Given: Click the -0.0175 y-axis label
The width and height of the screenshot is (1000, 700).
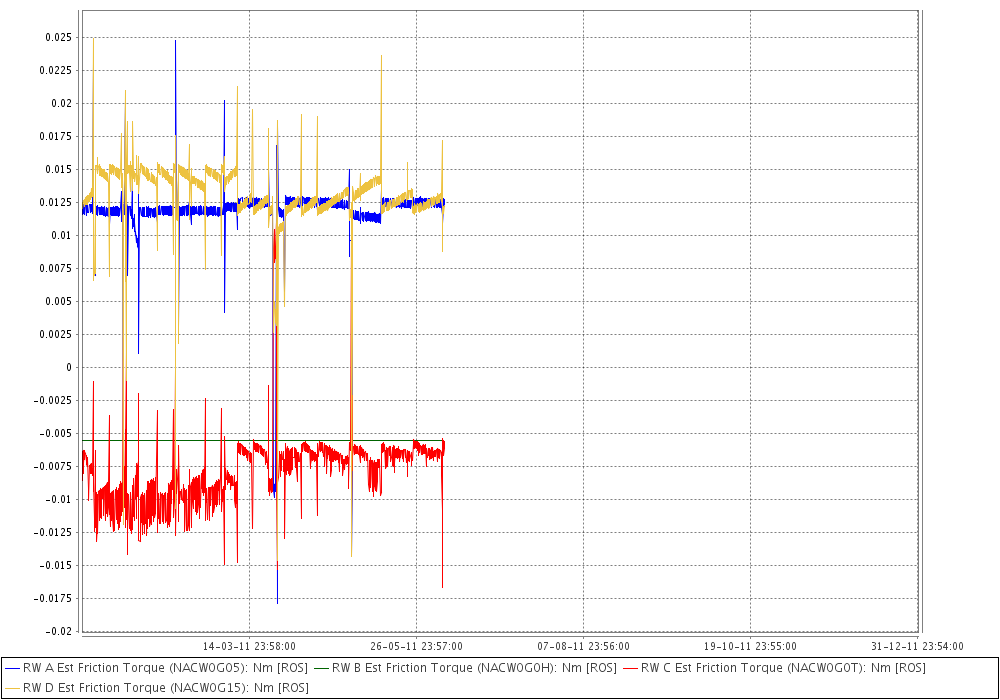Looking at the screenshot, I should click(53, 599).
